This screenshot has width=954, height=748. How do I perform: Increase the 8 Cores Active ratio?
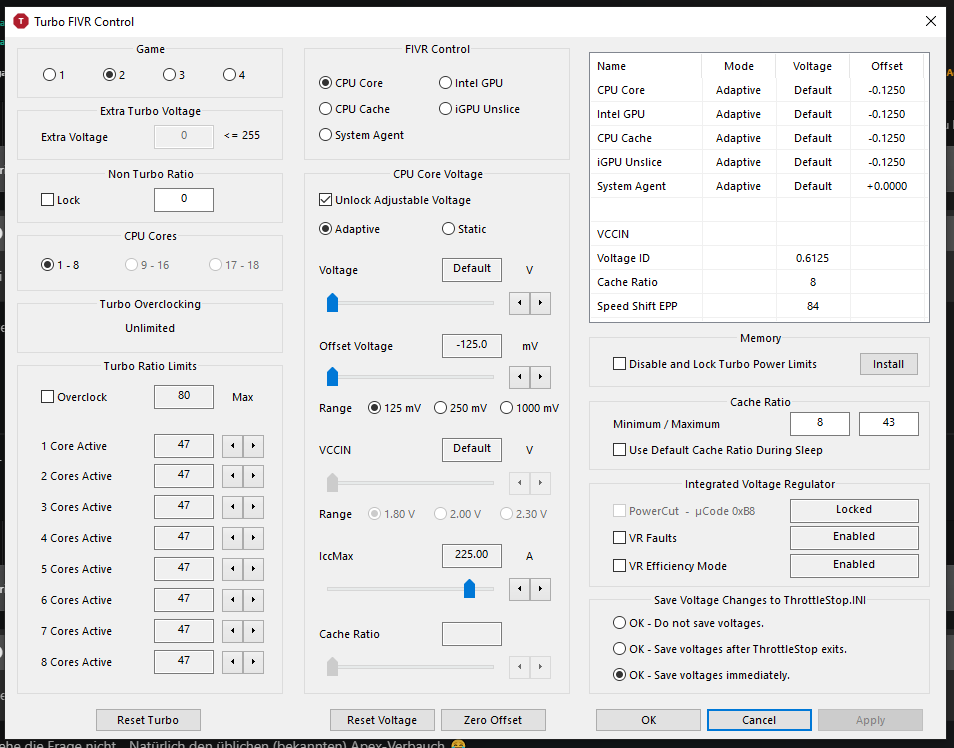click(253, 662)
